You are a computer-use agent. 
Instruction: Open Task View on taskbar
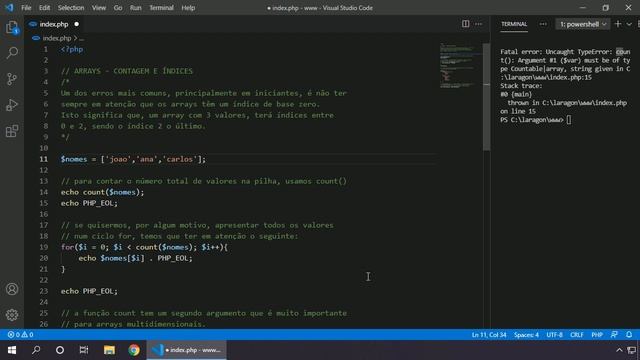[x=84, y=350]
